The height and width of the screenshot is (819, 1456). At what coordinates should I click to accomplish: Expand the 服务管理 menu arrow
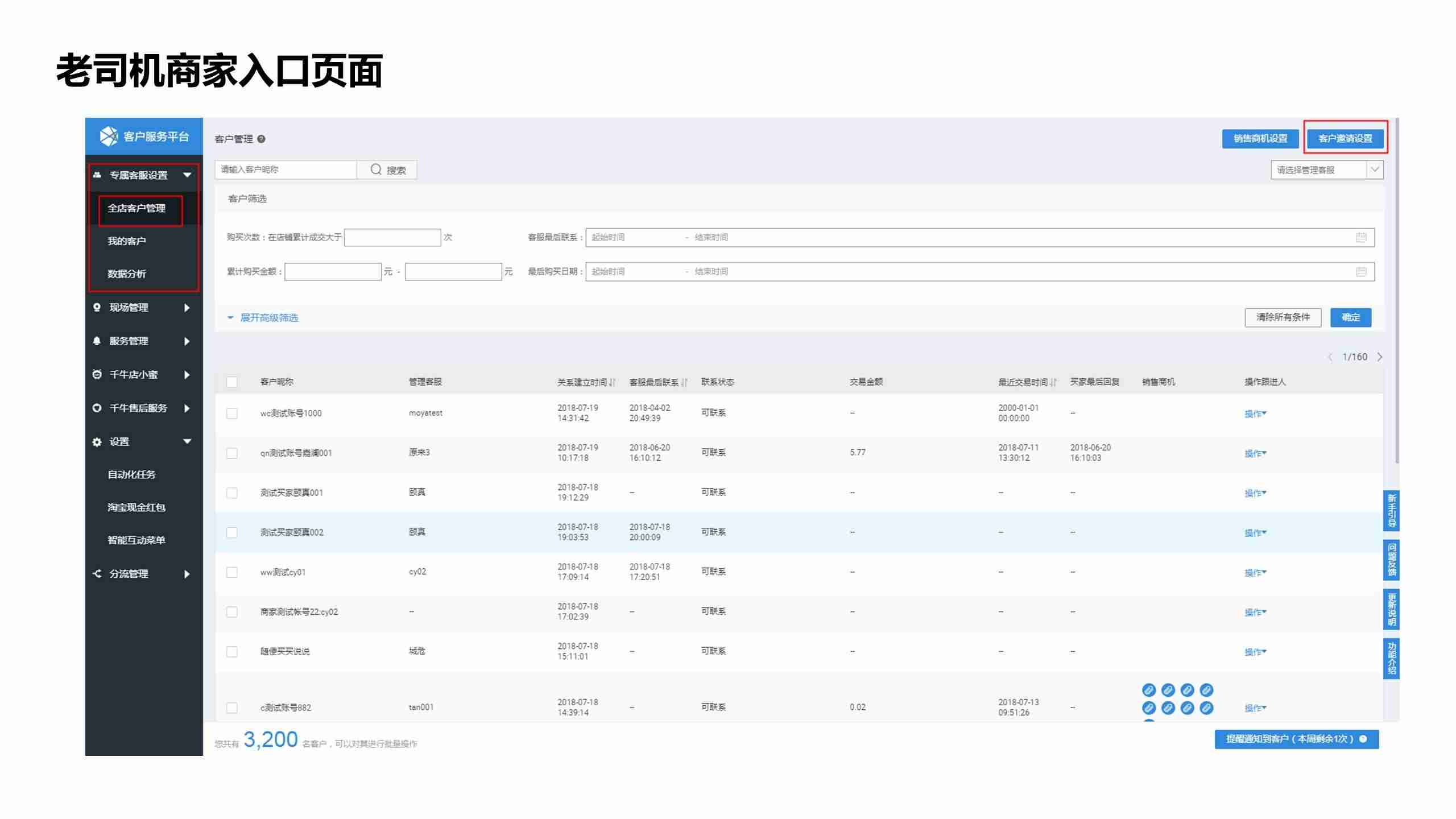[x=187, y=341]
